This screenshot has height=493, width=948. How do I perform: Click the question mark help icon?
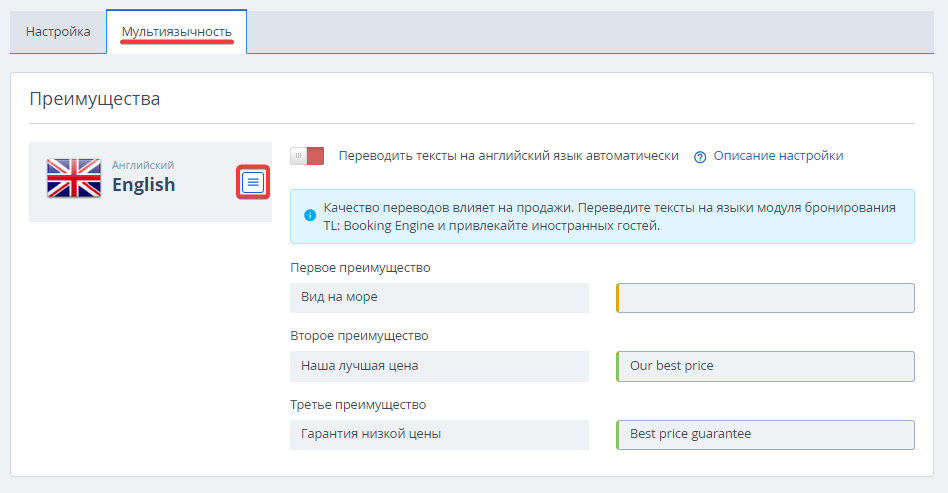pyautogui.click(x=700, y=157)
